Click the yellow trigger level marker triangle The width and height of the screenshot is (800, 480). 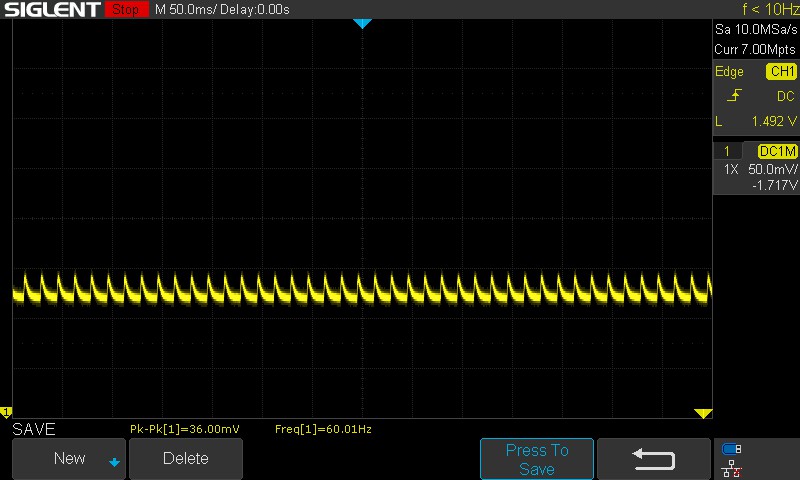703,413
